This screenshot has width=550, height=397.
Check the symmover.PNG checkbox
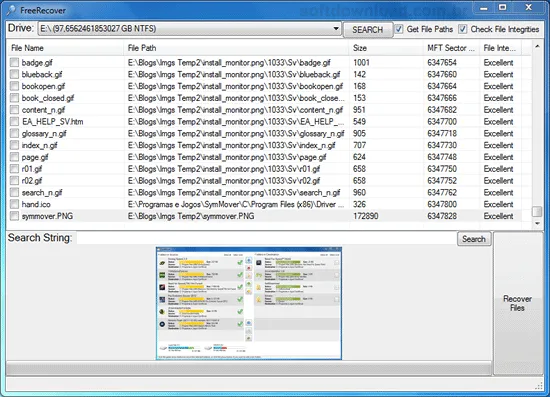14,216
